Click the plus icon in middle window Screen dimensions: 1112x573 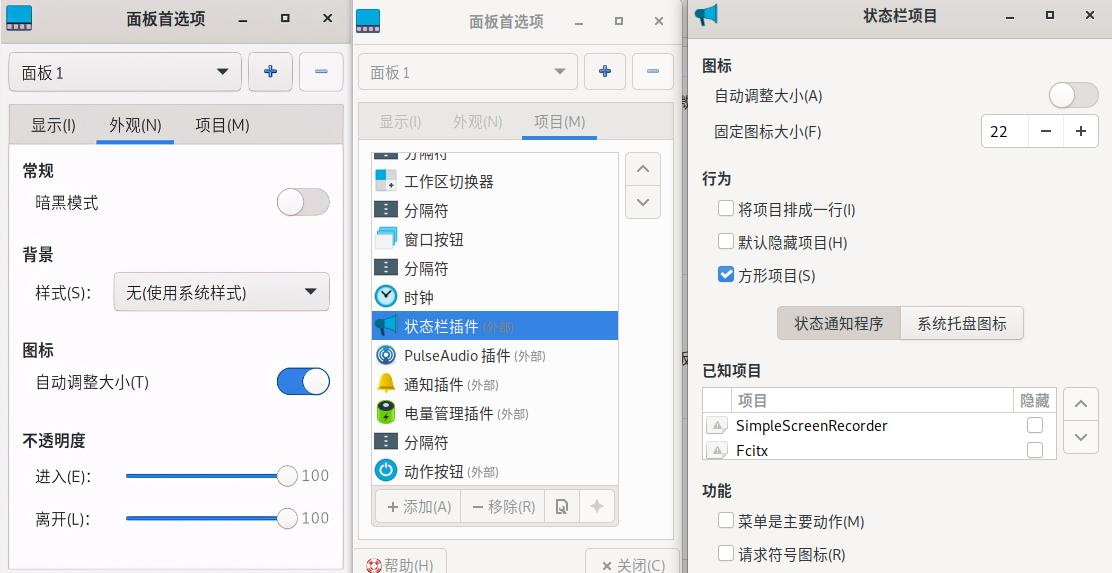pyautogui.click(x=605, y=72)
